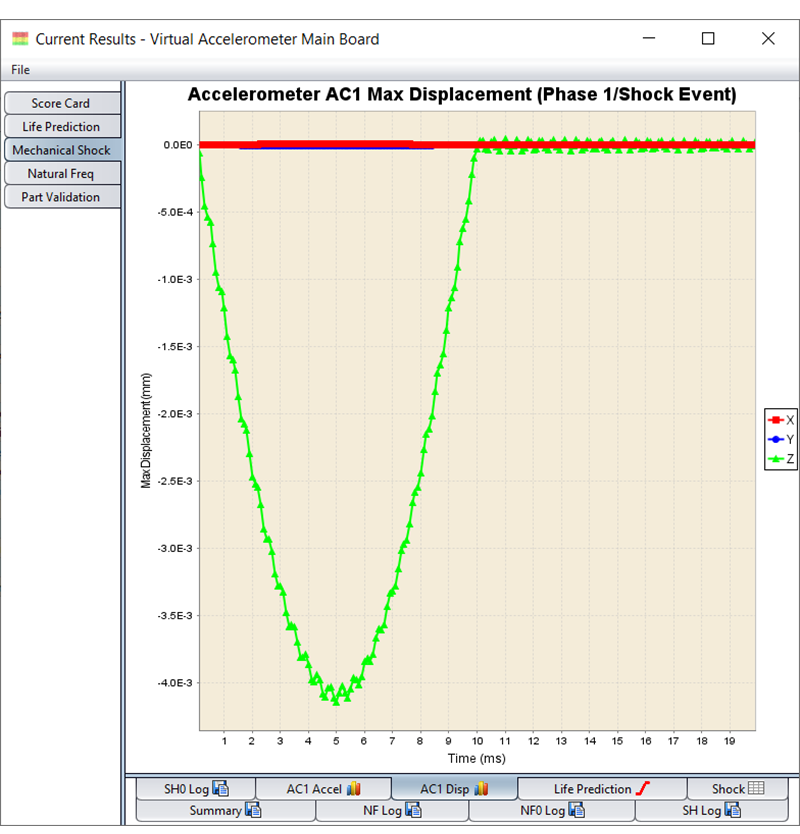Click the chart icon on AC1 Disp tab
Screen dimensions: 800x834
(x=482, y=789)
